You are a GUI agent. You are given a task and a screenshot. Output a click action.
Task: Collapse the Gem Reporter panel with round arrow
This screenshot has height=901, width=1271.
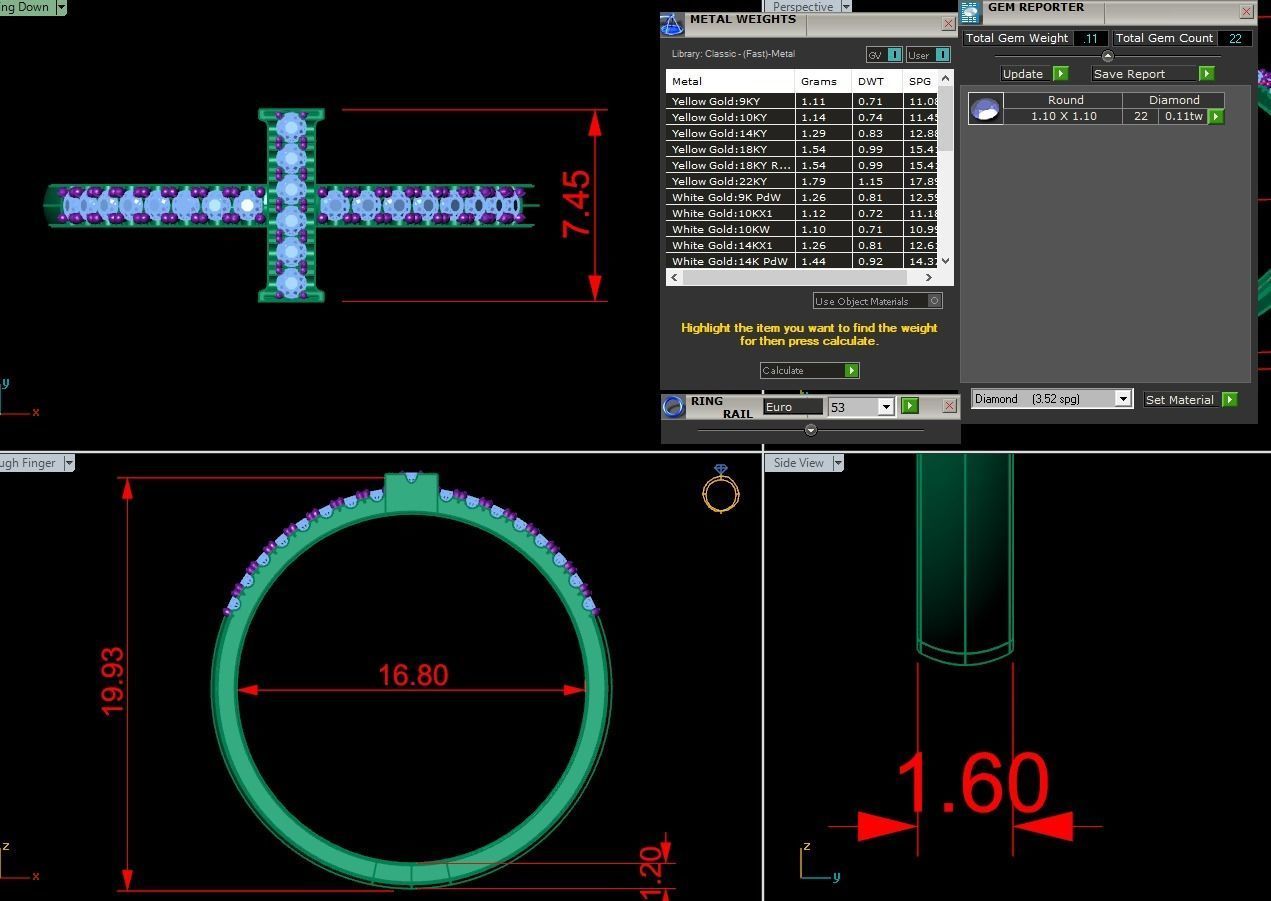tap(1107, 56)
